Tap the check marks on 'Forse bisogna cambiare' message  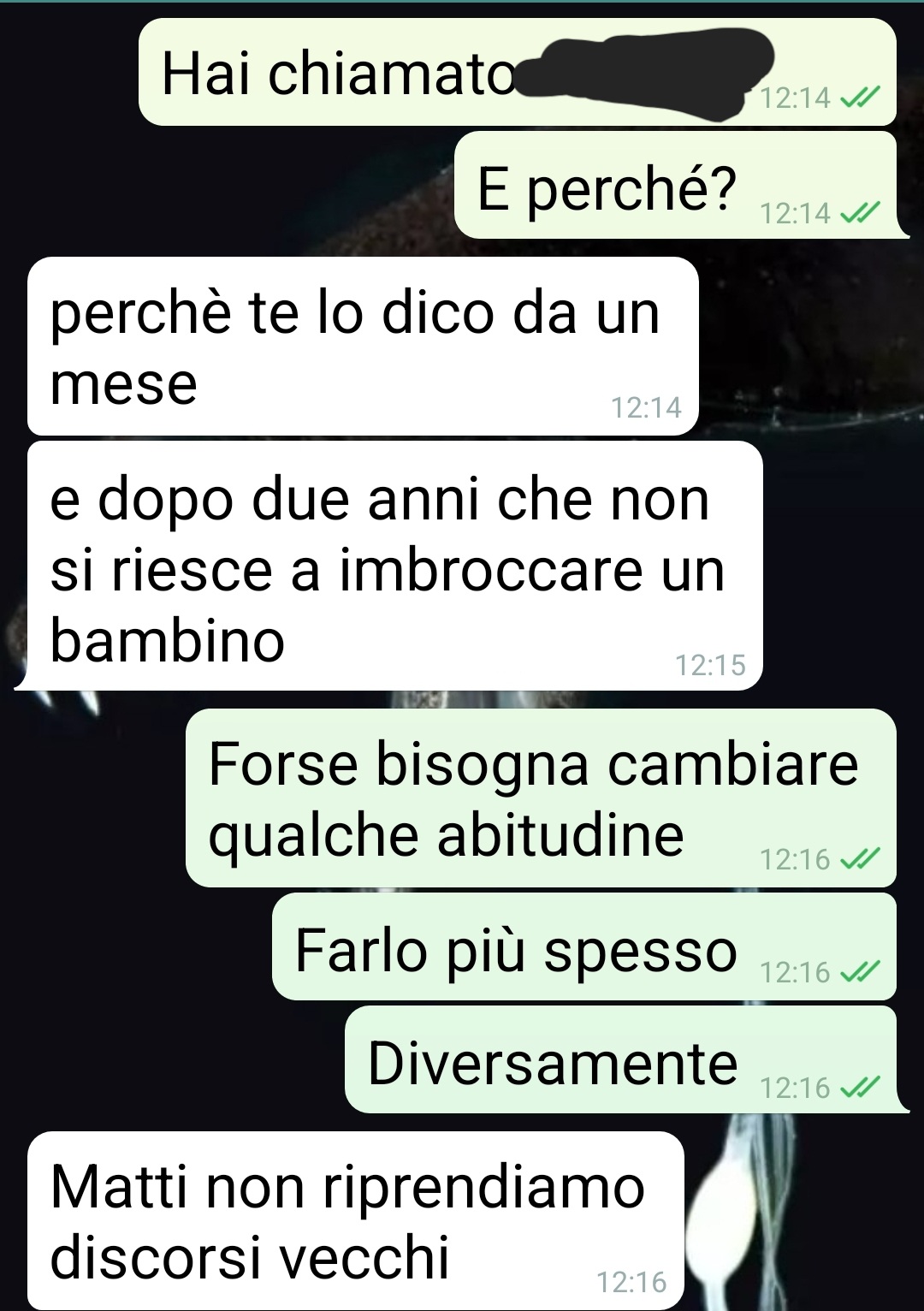pyautogui.click(x=859, y=858)
